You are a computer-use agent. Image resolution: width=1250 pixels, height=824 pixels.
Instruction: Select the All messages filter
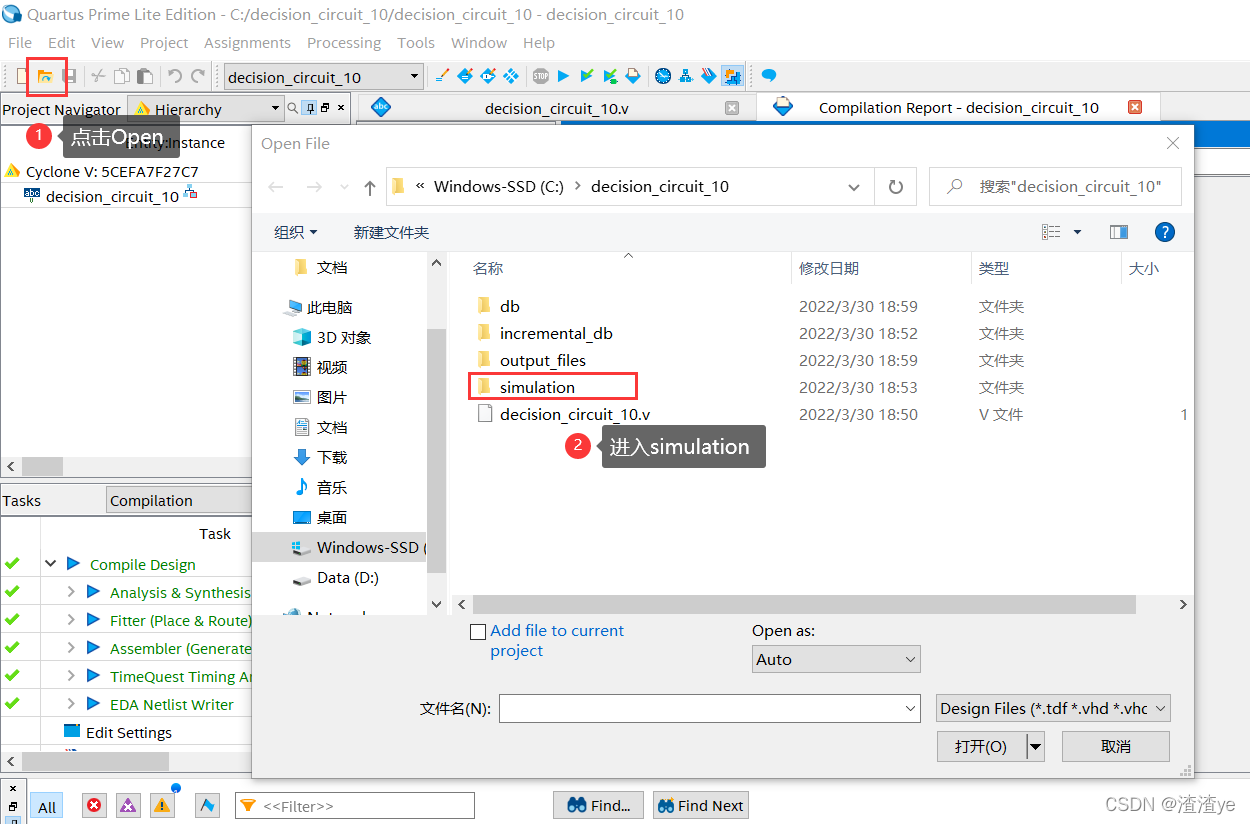48,806
